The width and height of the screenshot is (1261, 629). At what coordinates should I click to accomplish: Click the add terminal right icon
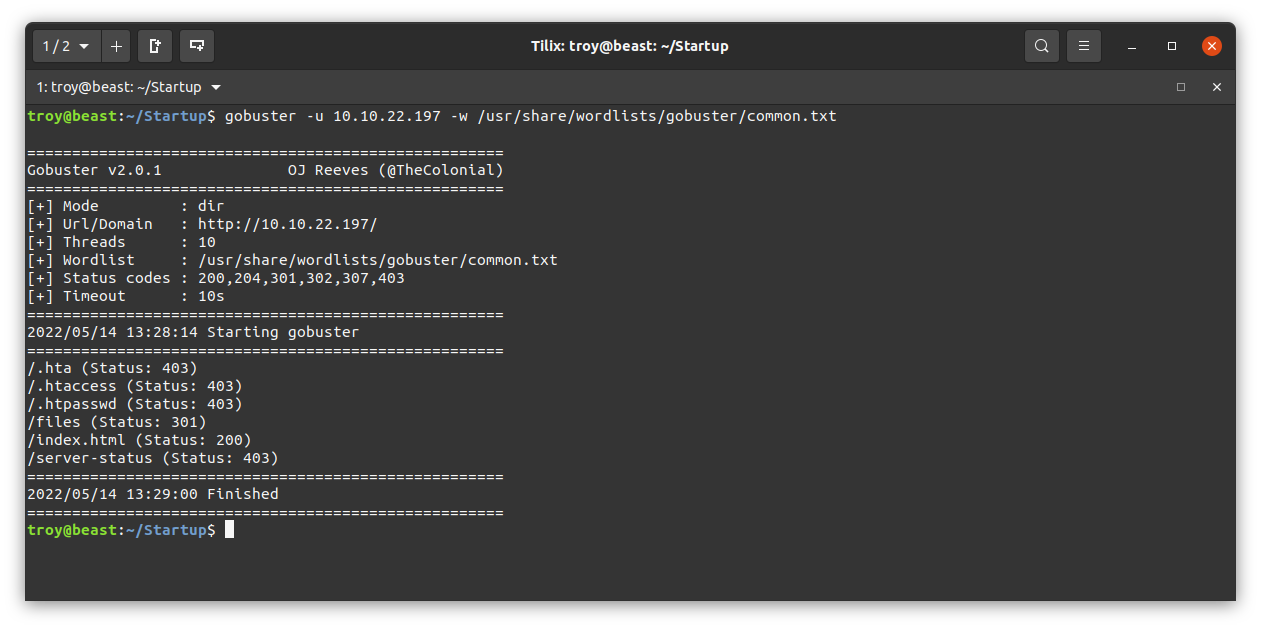click(155, 46)
